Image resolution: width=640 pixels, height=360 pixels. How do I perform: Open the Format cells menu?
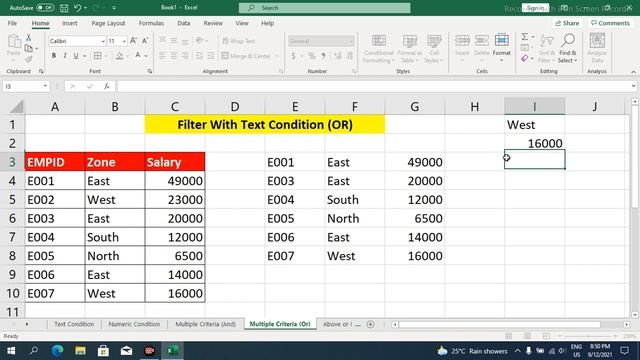(502, 48)
